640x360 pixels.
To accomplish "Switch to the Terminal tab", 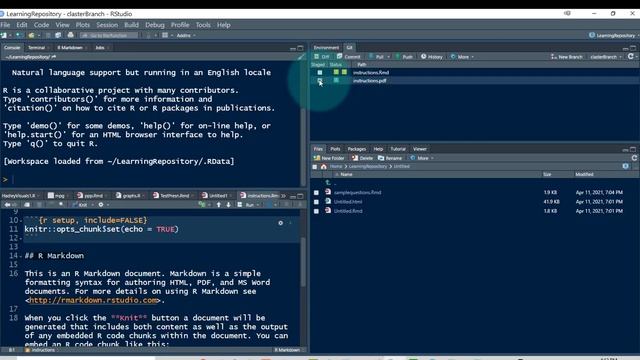I will 36,48.
